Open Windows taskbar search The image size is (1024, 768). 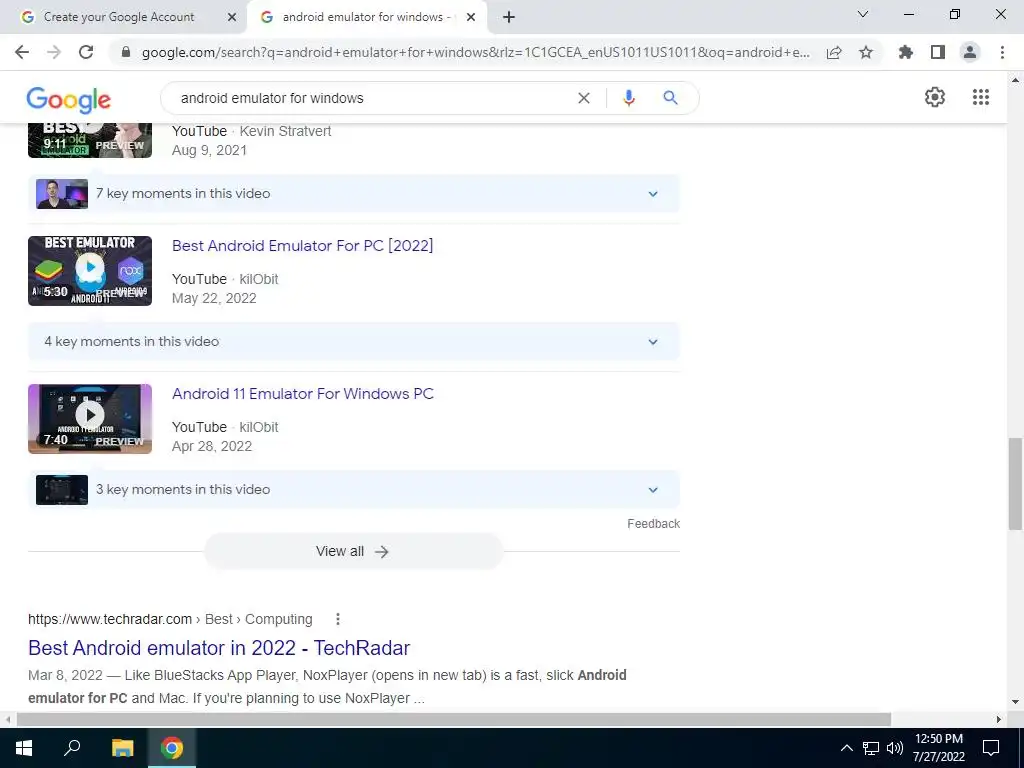tap(72, 748)
